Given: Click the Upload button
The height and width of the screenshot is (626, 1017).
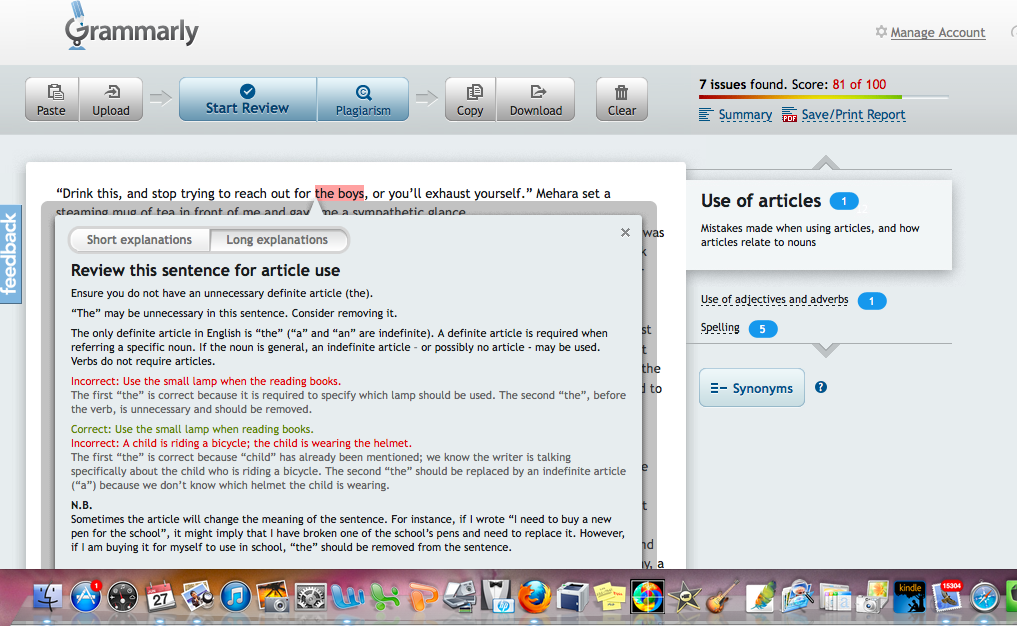Looking at the screenshot, I should click(x=111, y=99).
